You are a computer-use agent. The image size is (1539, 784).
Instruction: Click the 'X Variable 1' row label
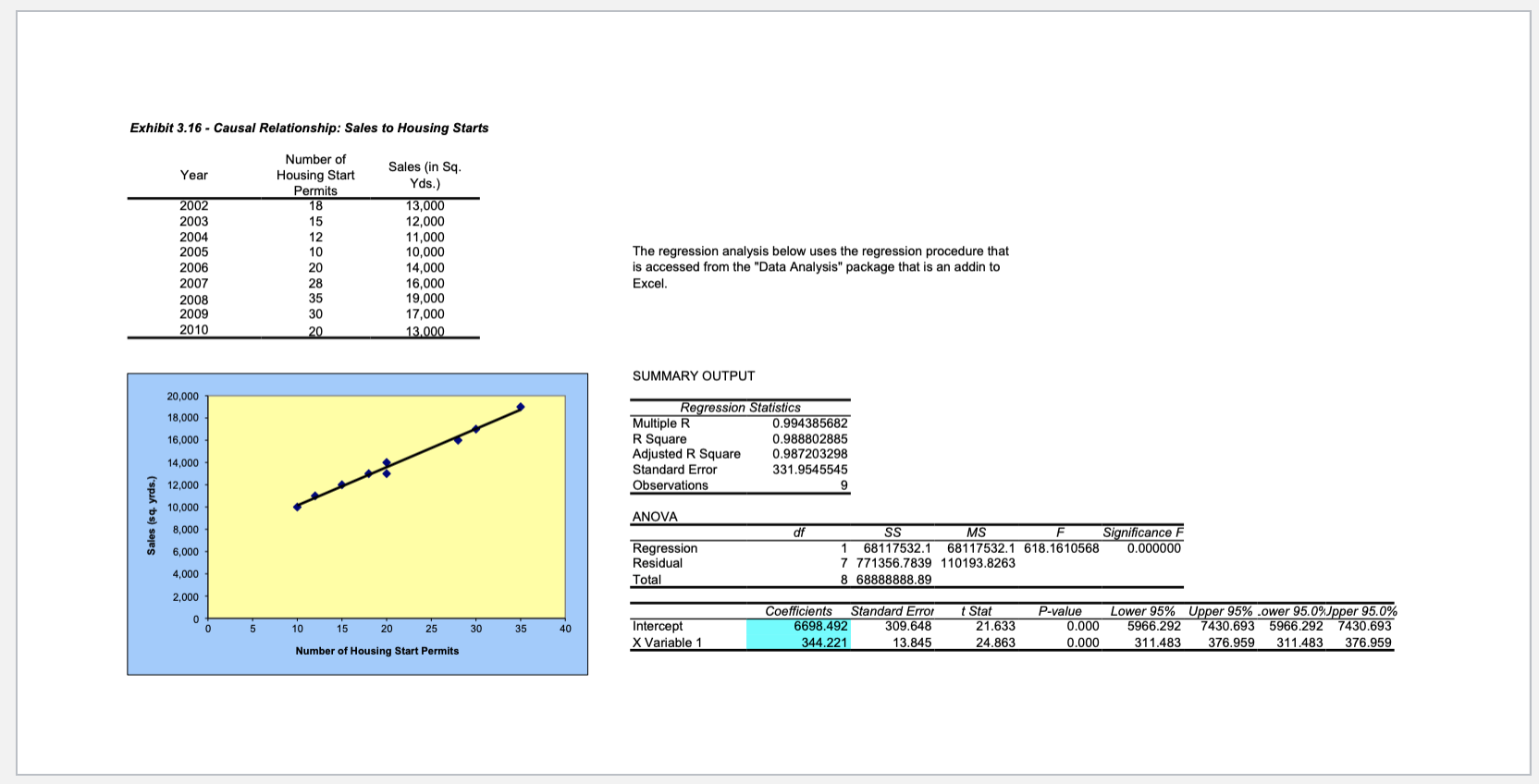668,643
